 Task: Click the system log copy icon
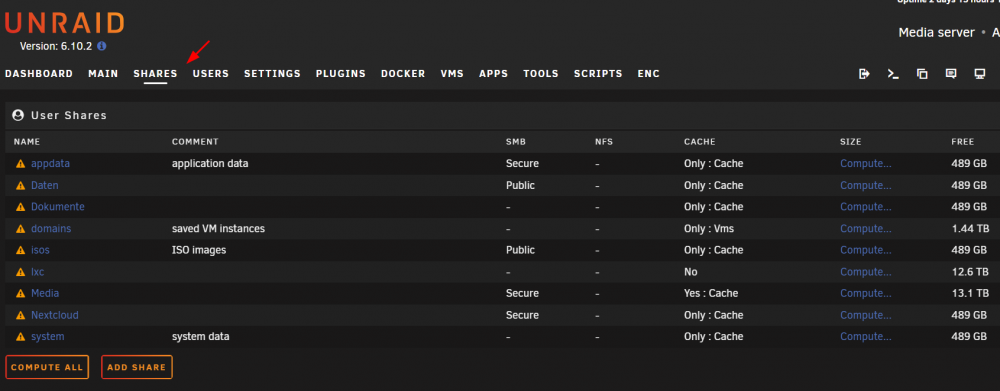coord(922,74)
